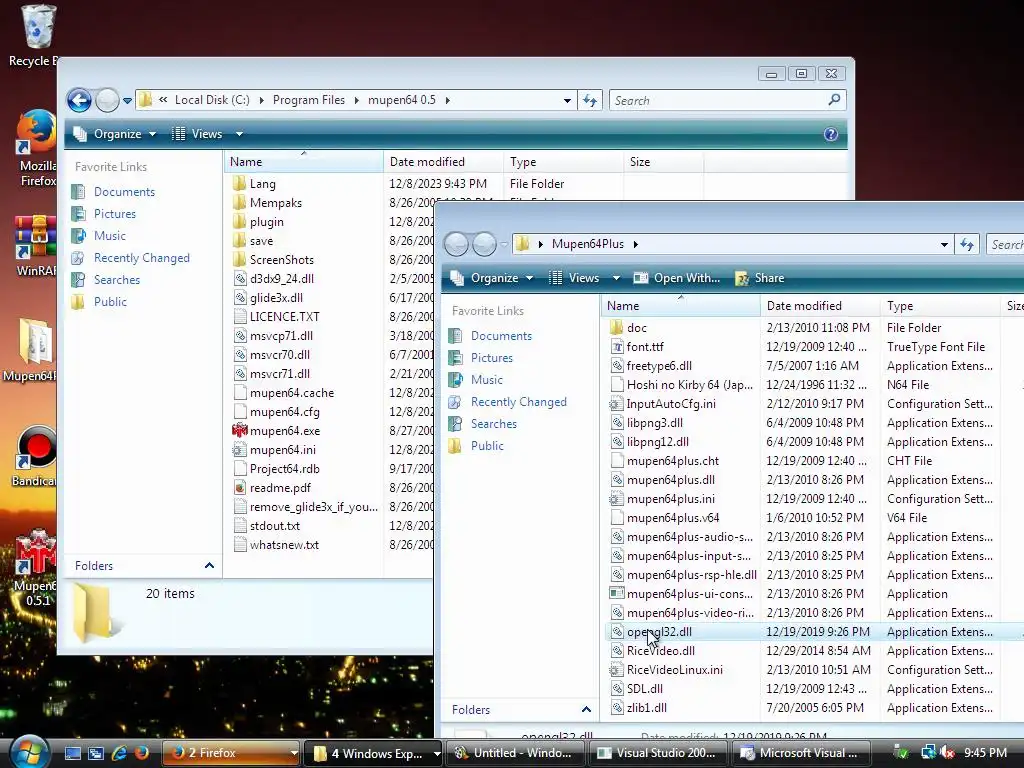
Task: Refresh the mupen64 0.5 window address bar
Action: coord(590,101)
